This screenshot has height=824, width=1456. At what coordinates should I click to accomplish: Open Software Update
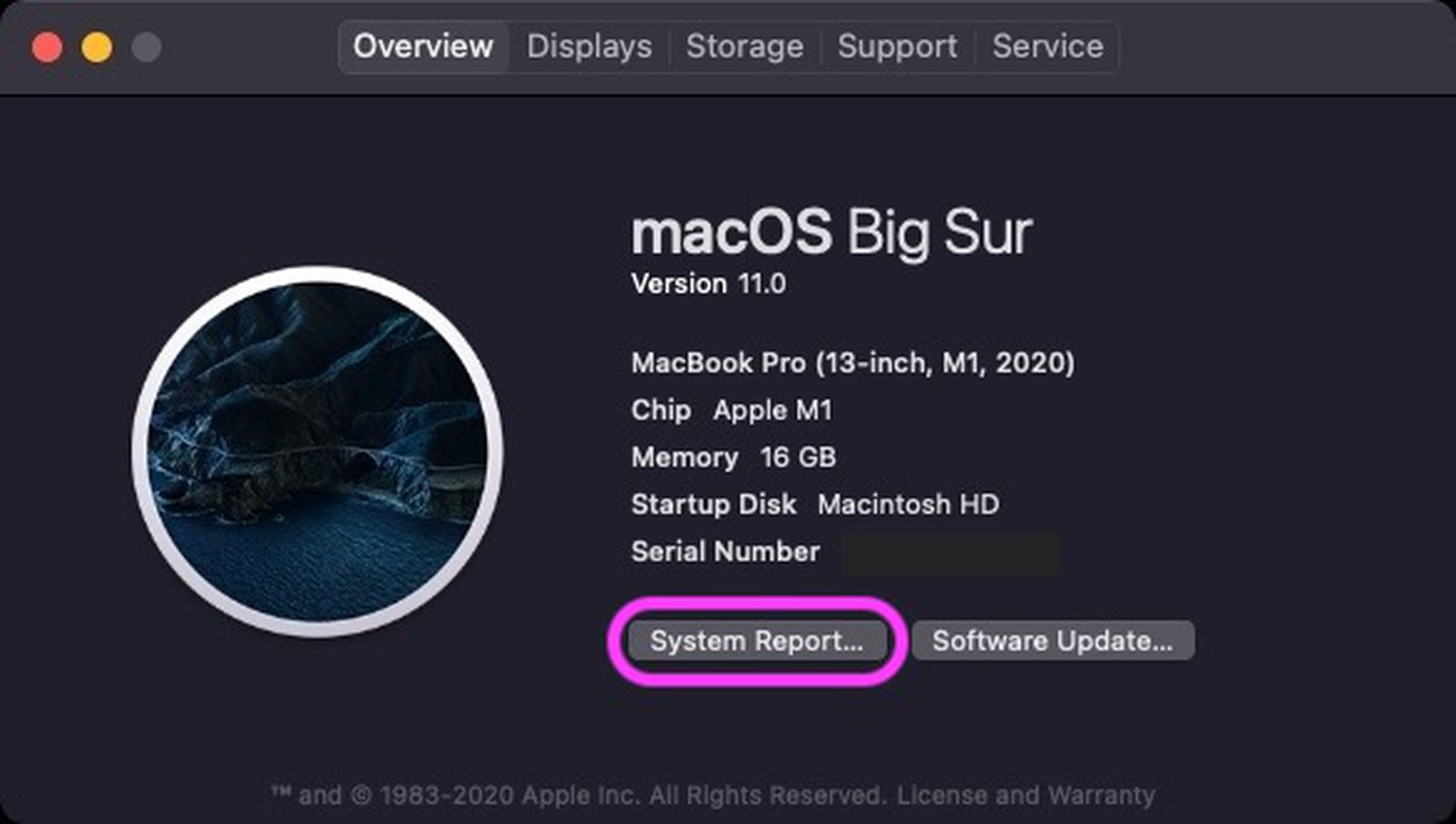tap(1053, 641)
